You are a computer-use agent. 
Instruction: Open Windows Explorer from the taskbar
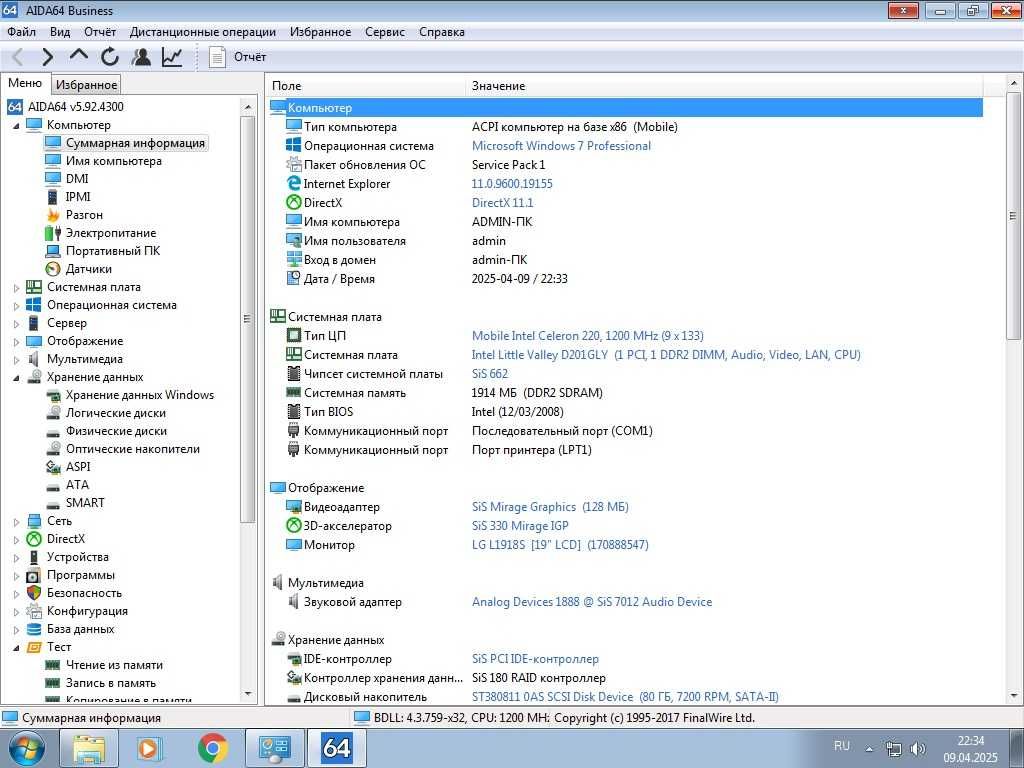[89, 748]
